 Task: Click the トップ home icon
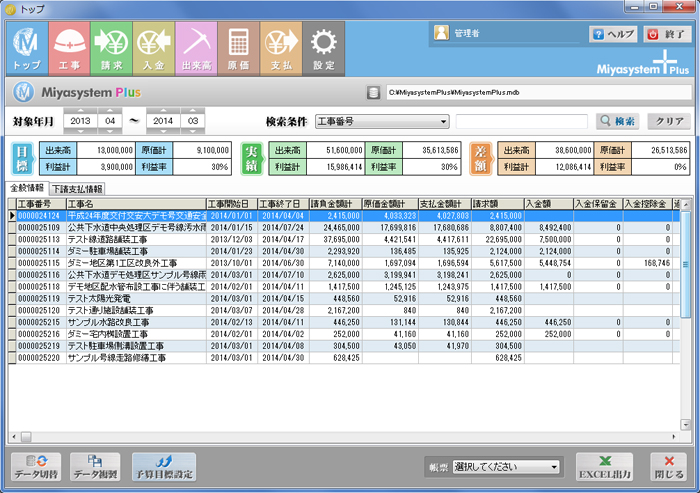click(27, 48)
